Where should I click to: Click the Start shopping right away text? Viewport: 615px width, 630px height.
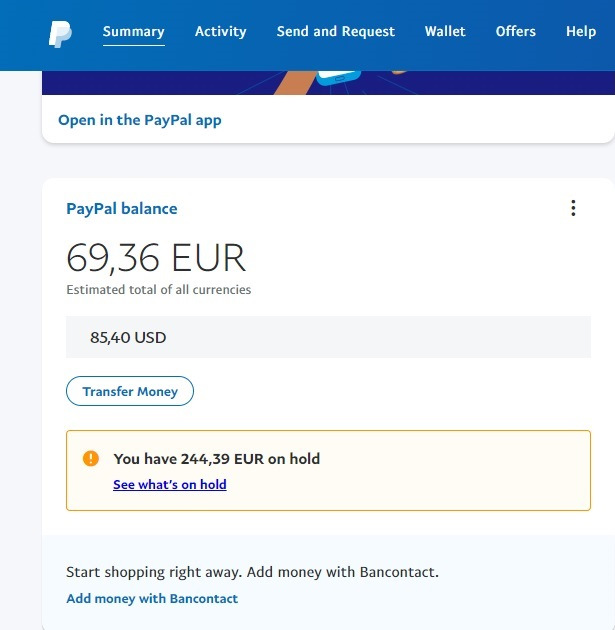pos(252,573)
